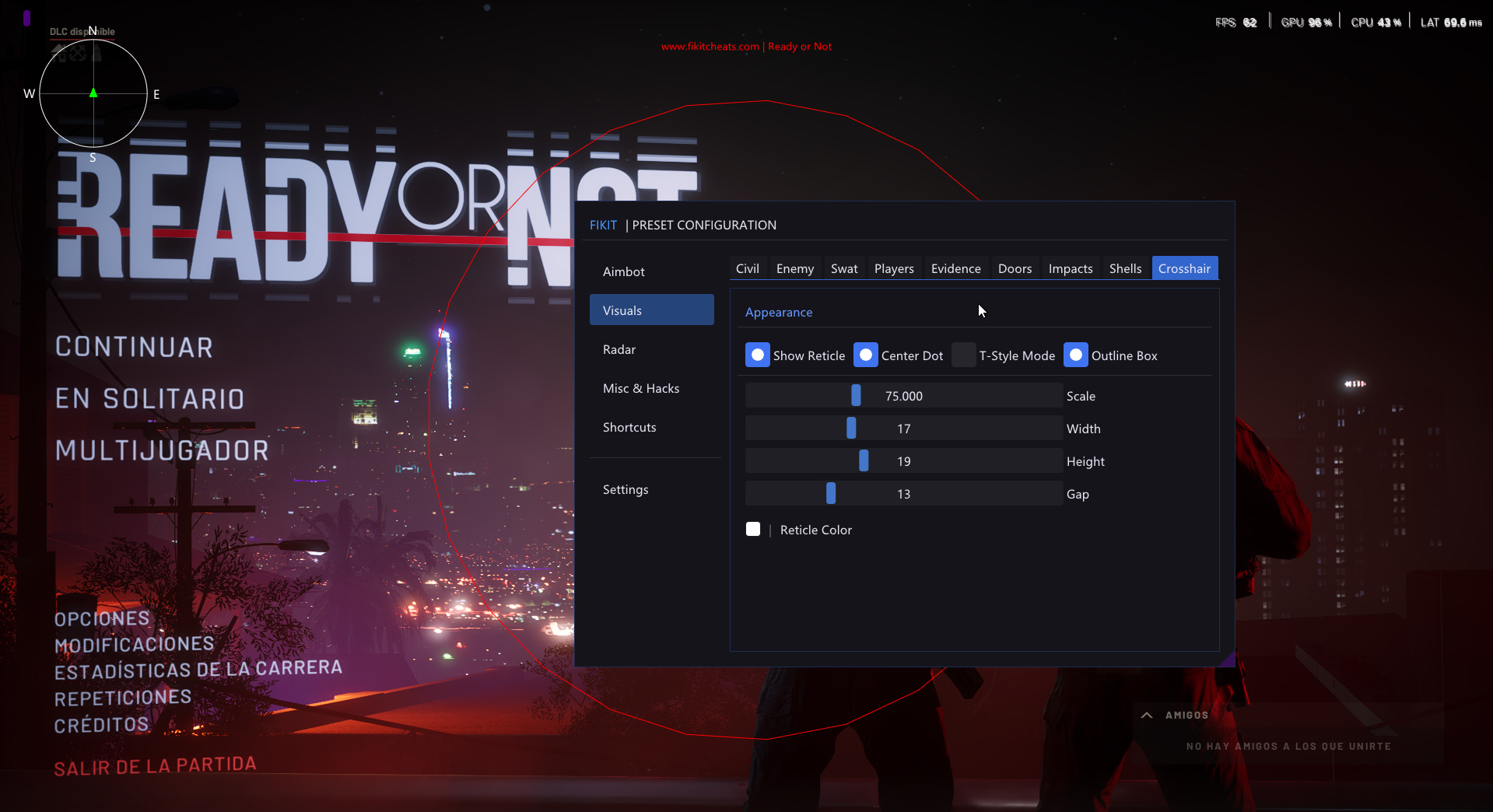1493x812 pixels.
Task: Toggle Outline Box off
Action: (x=1076, y=355)
